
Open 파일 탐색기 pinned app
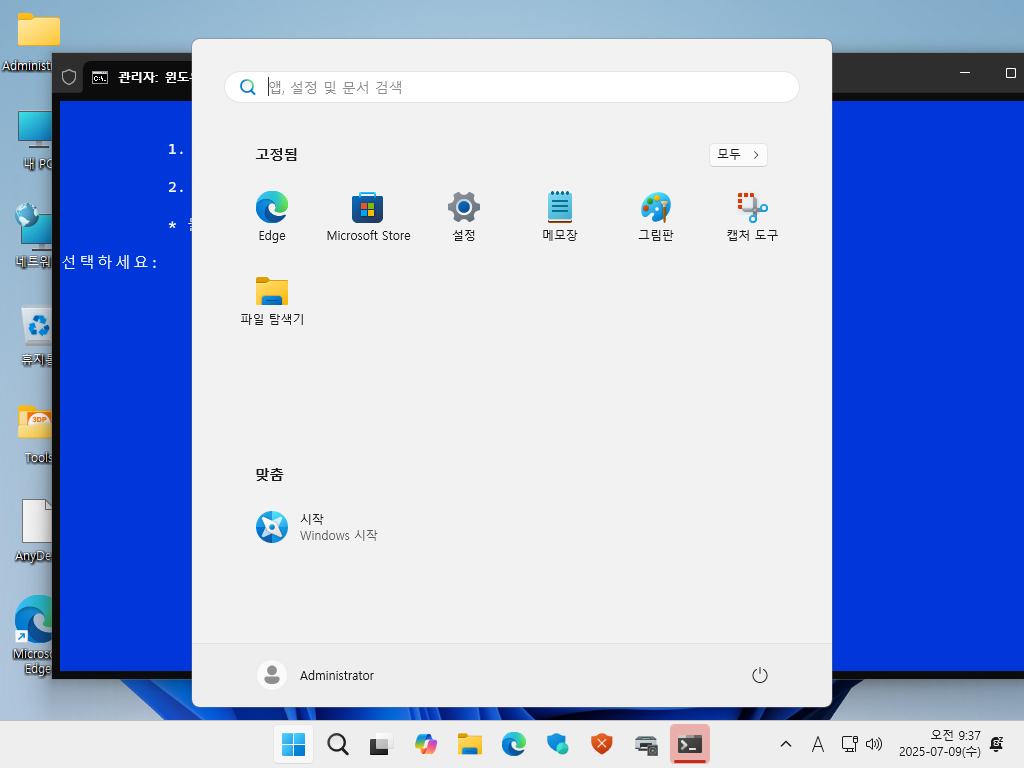pos(272,300)
